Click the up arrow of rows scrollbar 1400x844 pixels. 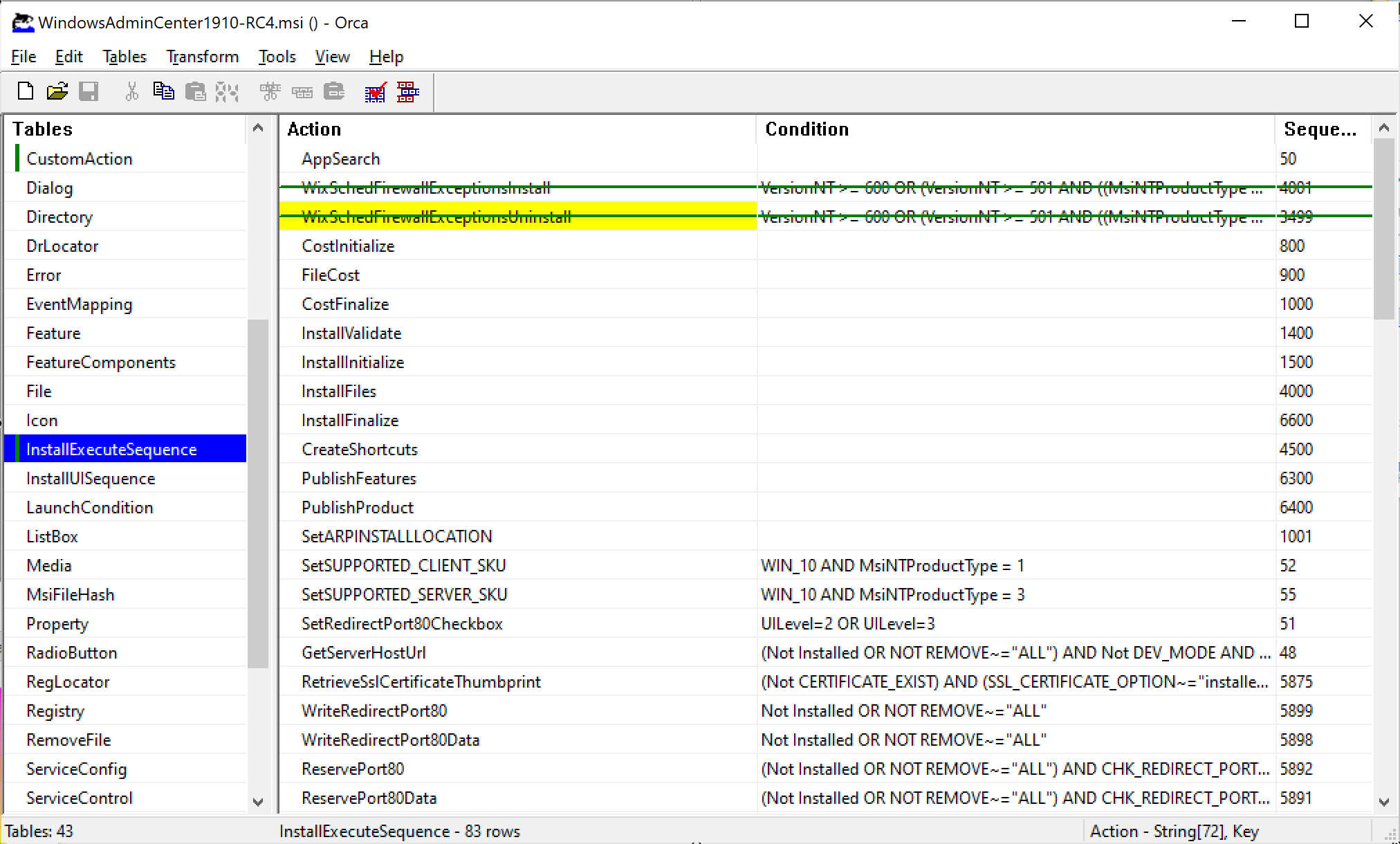[x=1384, y=127]
